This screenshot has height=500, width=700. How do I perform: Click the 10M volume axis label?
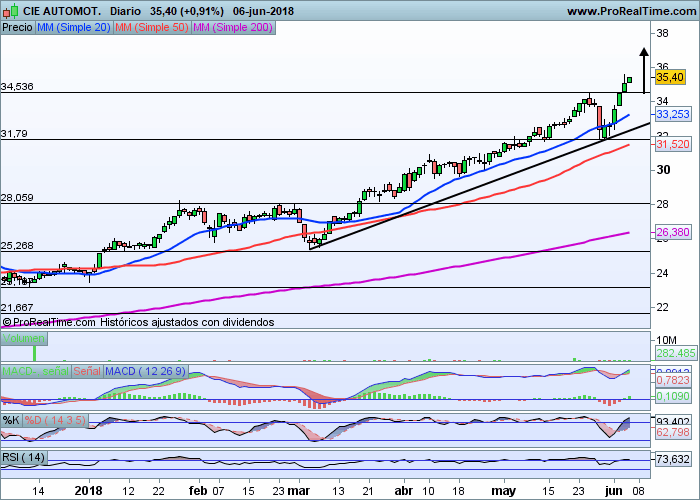(x=667, y=340)
